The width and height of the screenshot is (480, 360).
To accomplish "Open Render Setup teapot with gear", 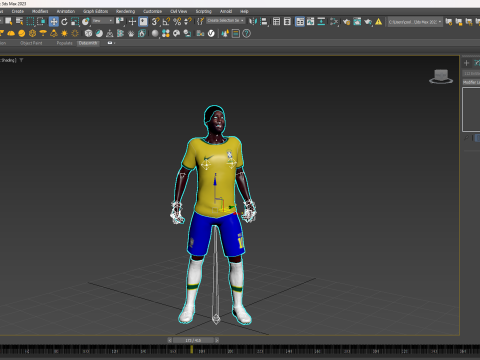I will (x=346, y=22).
